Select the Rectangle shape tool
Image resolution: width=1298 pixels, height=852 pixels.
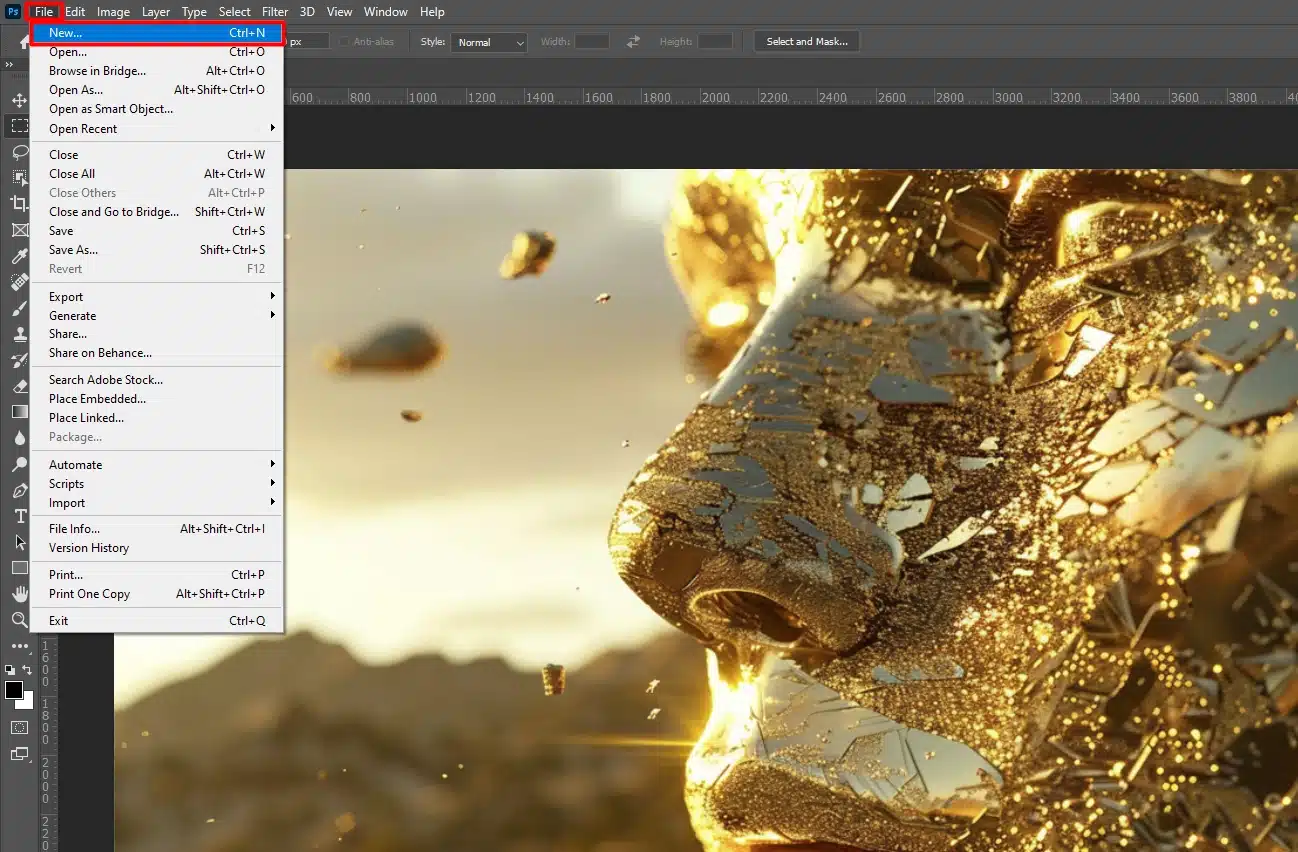19,568
